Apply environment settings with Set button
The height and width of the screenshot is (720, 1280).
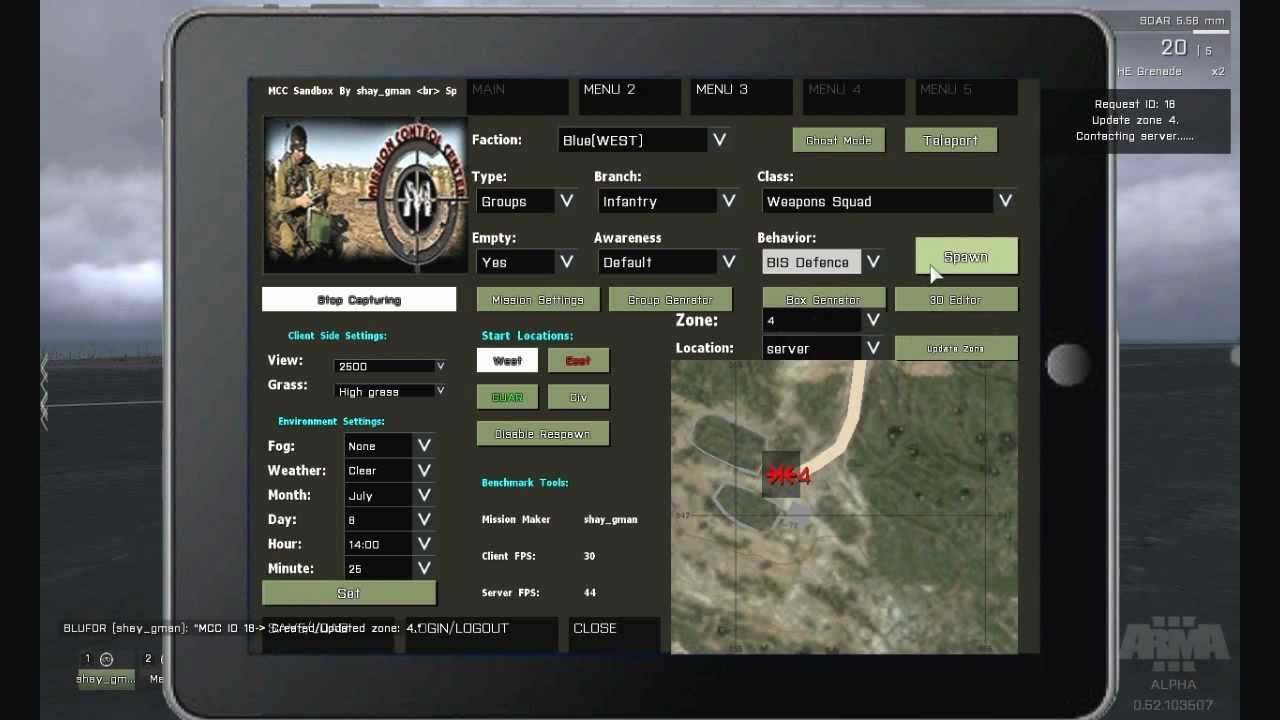click(x=349, y=593)
